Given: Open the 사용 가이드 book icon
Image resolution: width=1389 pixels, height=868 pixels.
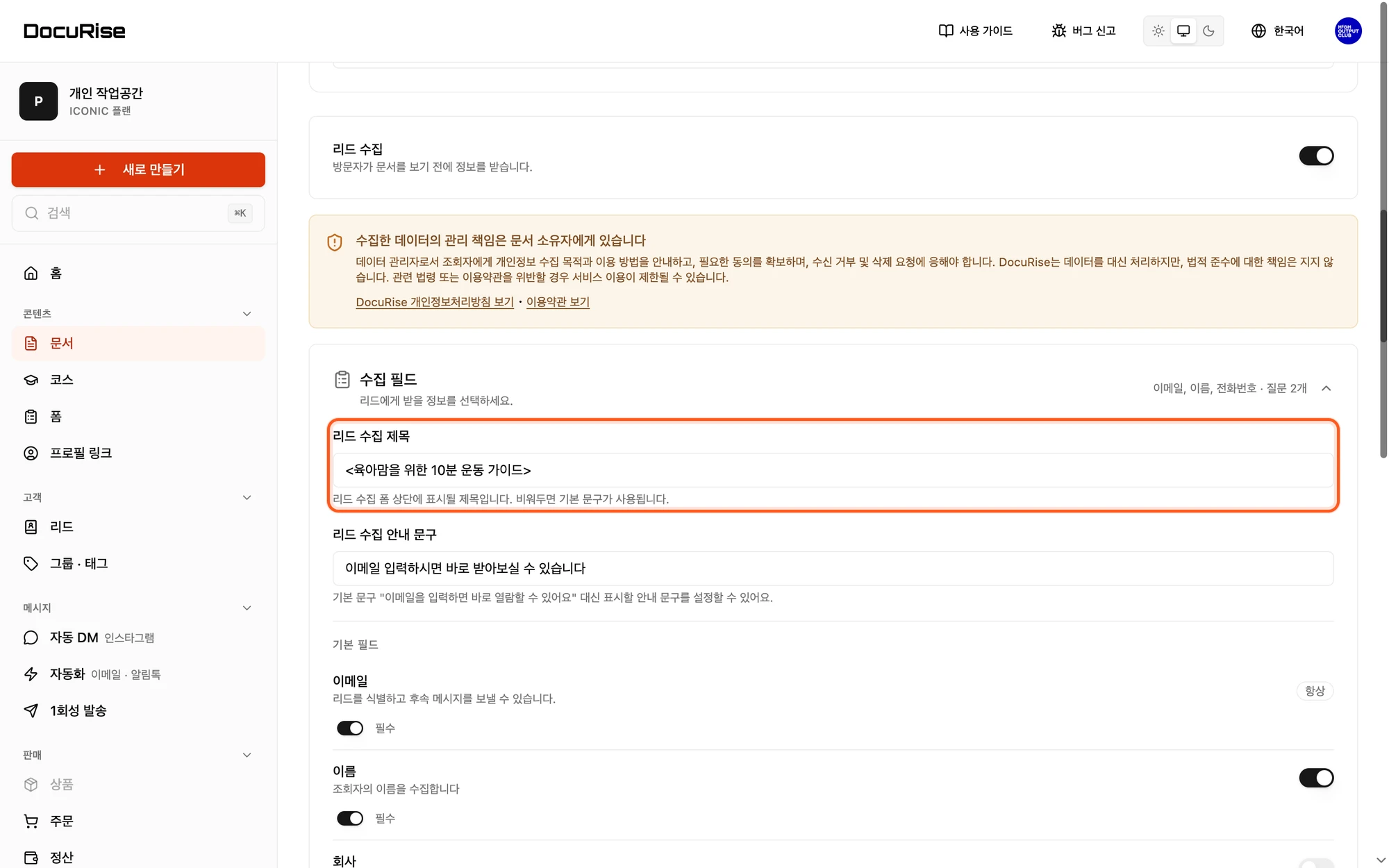Looking at the screenshot, I should point(946,31).
